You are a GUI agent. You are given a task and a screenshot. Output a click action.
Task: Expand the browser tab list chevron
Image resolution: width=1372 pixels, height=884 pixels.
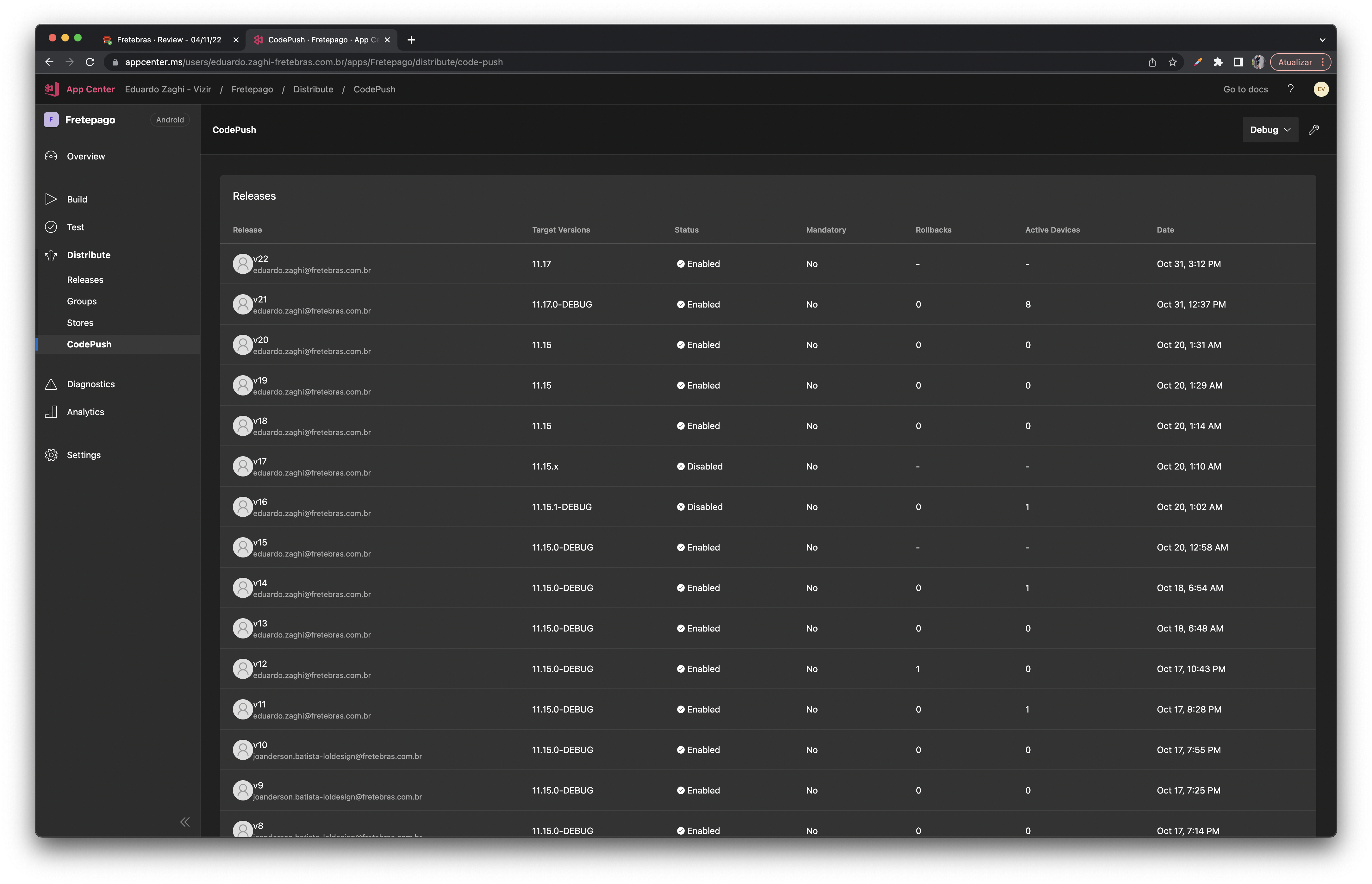coord(1322,40)
